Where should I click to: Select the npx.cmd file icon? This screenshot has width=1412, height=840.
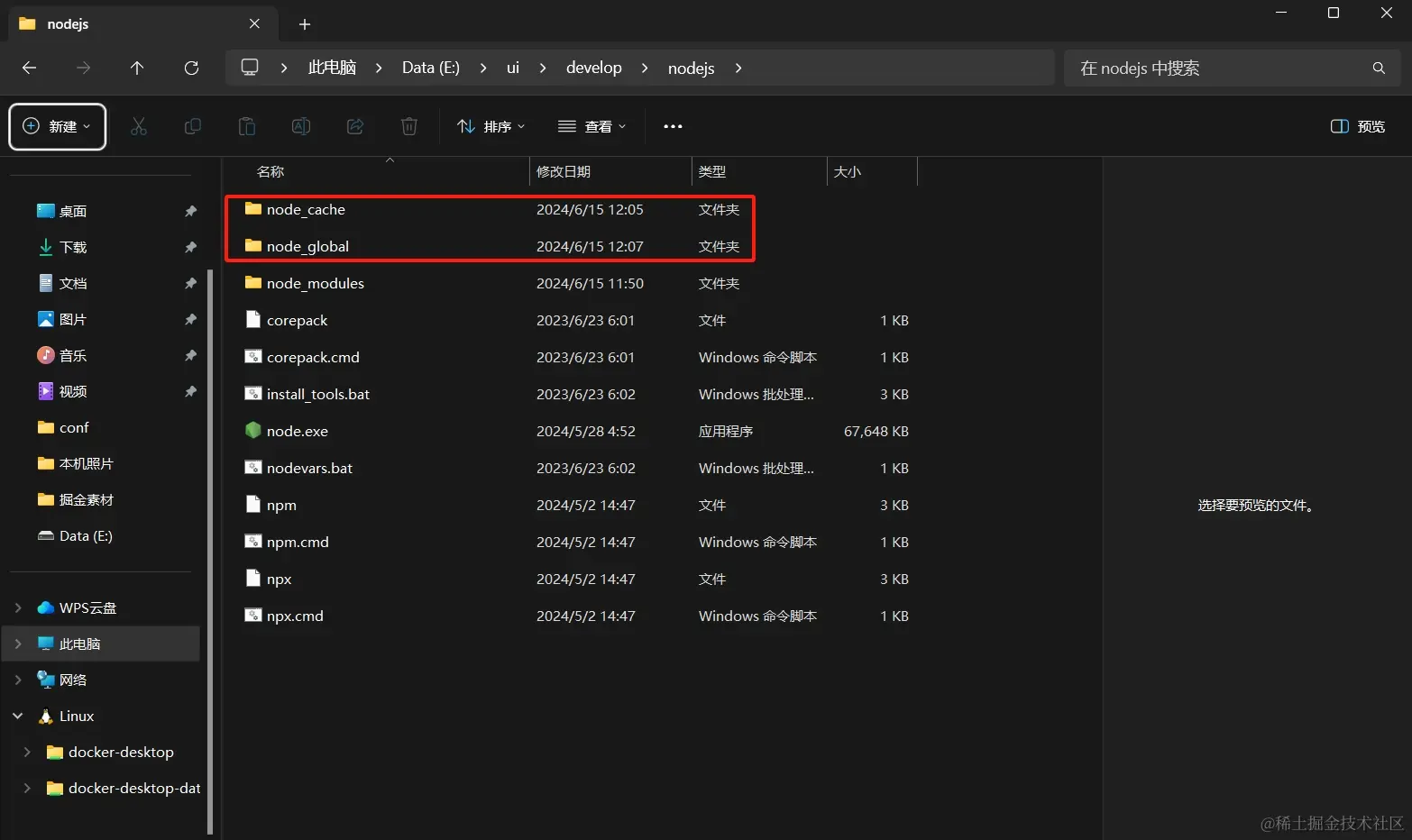tap(253, 616)
